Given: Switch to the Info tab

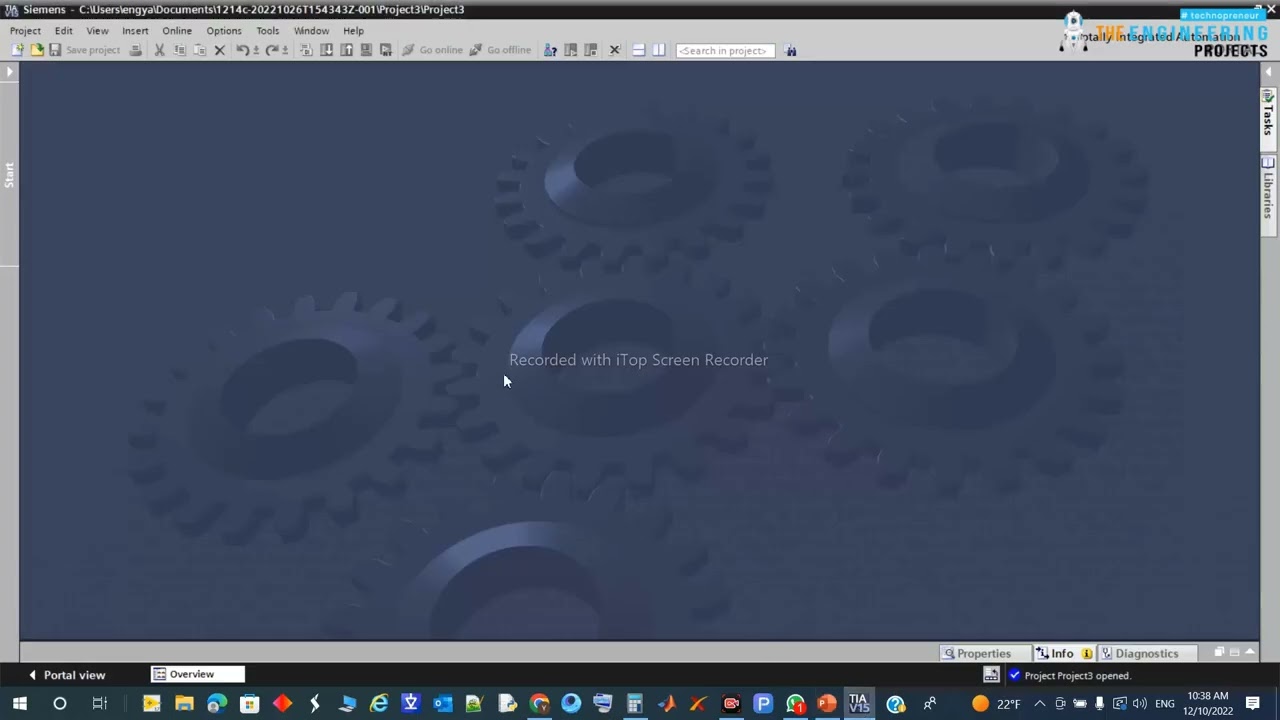Looking at the screenshot, I should [1062, 653].
